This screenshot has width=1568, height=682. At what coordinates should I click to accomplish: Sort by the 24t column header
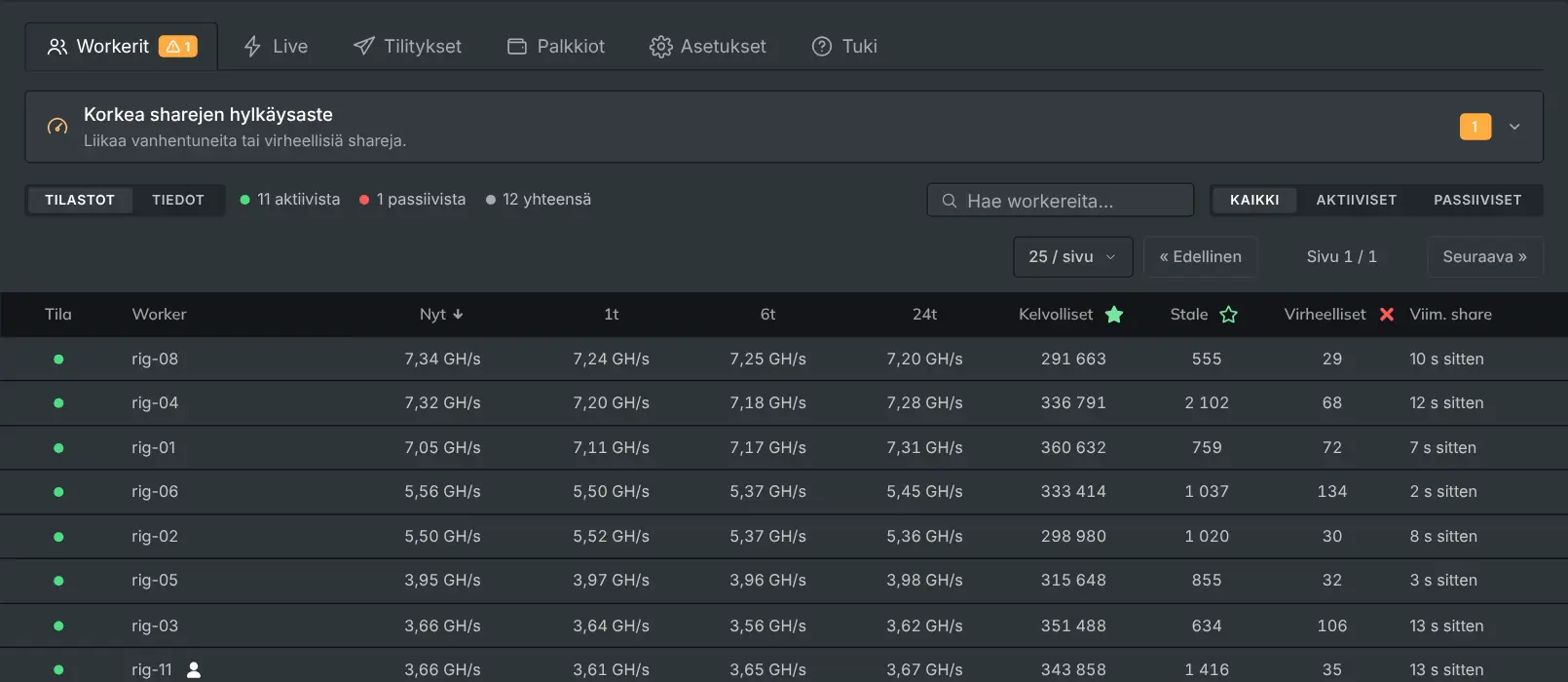coord(924,314)
